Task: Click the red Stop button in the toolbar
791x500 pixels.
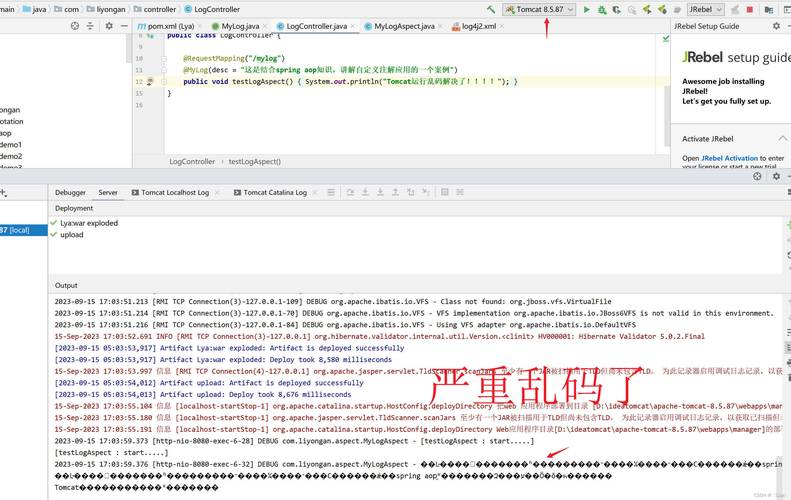Action: 749,9
